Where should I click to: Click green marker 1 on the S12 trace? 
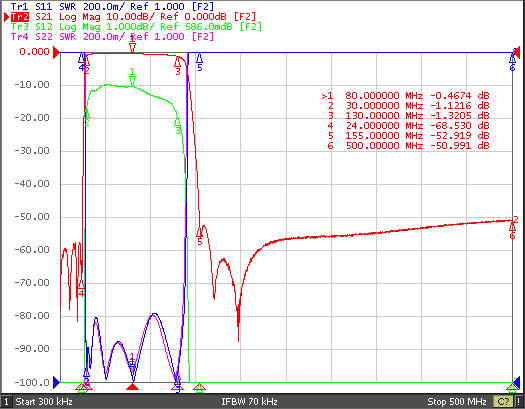pyautogui.click(x=132, y=77)
